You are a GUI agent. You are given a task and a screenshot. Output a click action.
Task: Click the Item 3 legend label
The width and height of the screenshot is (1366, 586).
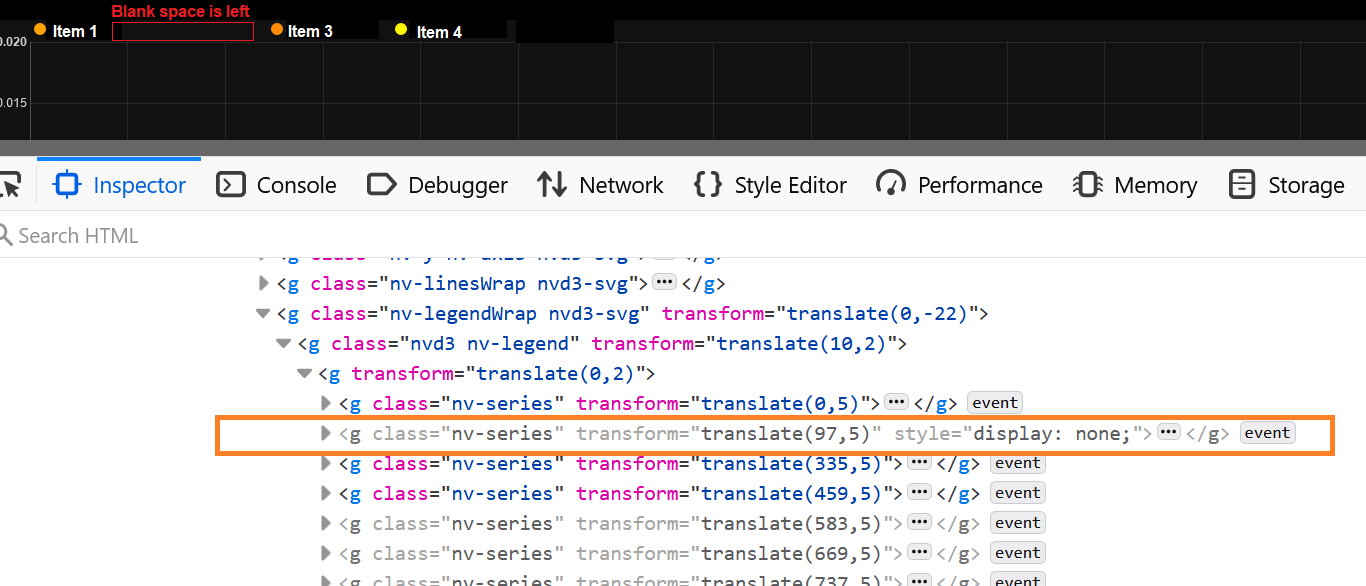[310, 32]
